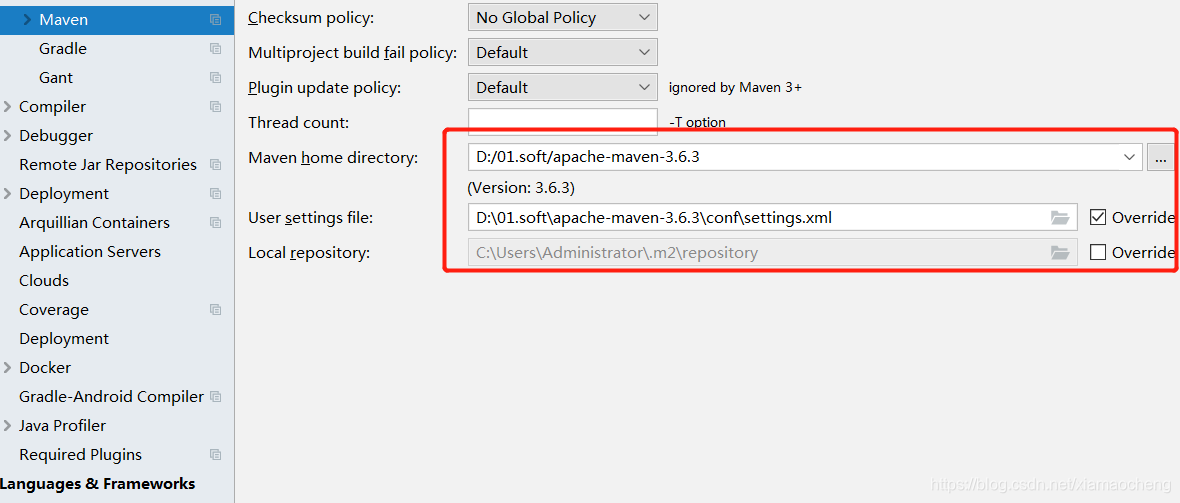Click the Thread count input field
Image resolution: width=1180 pixels, height=503 pixels.
(x=562, y=122)
